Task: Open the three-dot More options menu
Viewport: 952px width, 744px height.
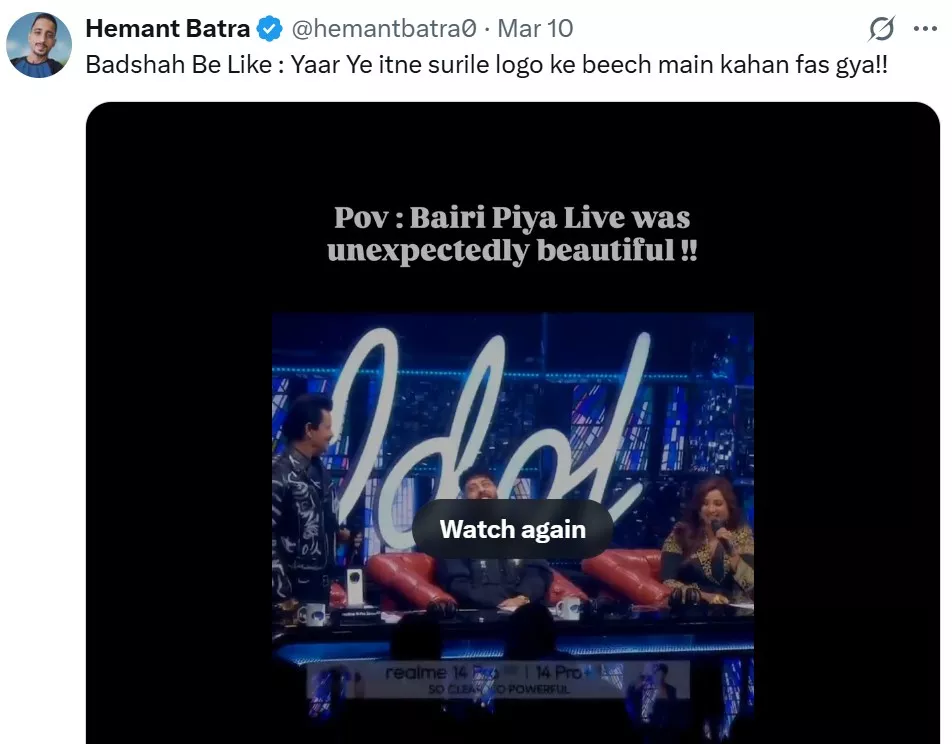Action: tap(925, 28)
